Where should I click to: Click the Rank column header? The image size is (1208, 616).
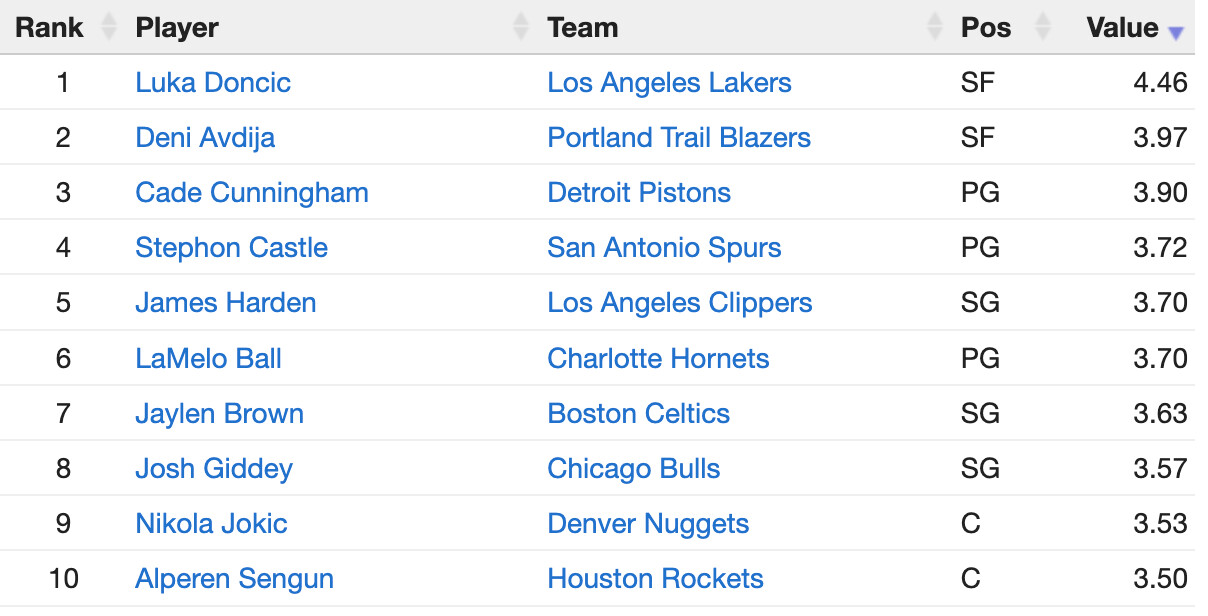click(x=49, y=27)
